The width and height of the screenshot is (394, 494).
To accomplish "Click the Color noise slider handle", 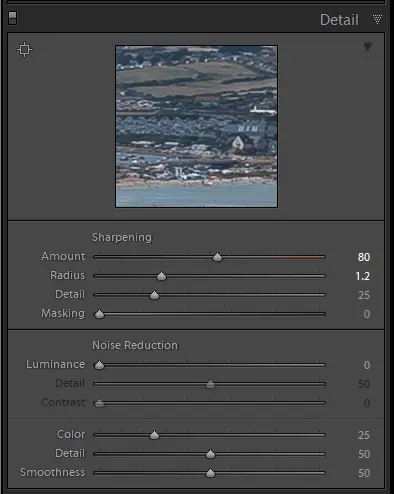I will pyautogui.click(x=154, y=435).
